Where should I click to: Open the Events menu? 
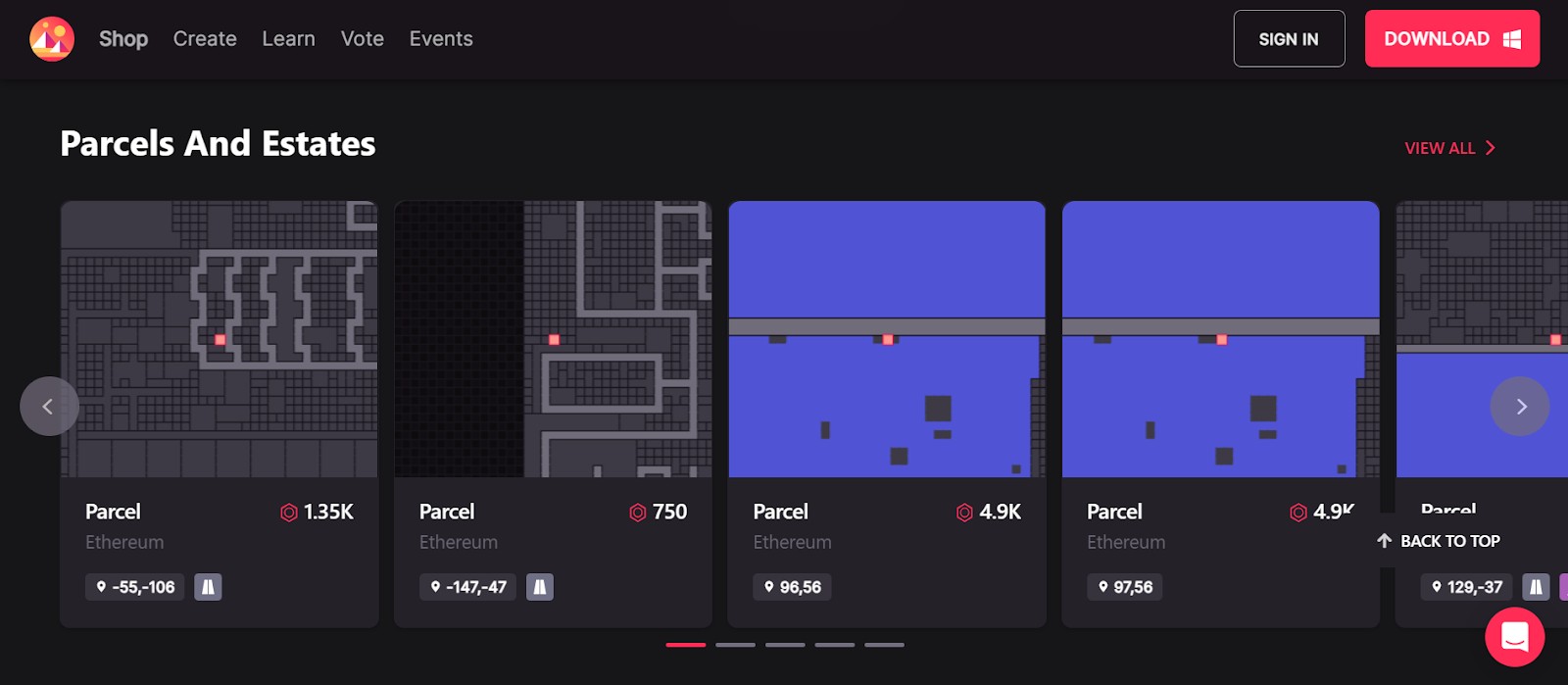441,39
